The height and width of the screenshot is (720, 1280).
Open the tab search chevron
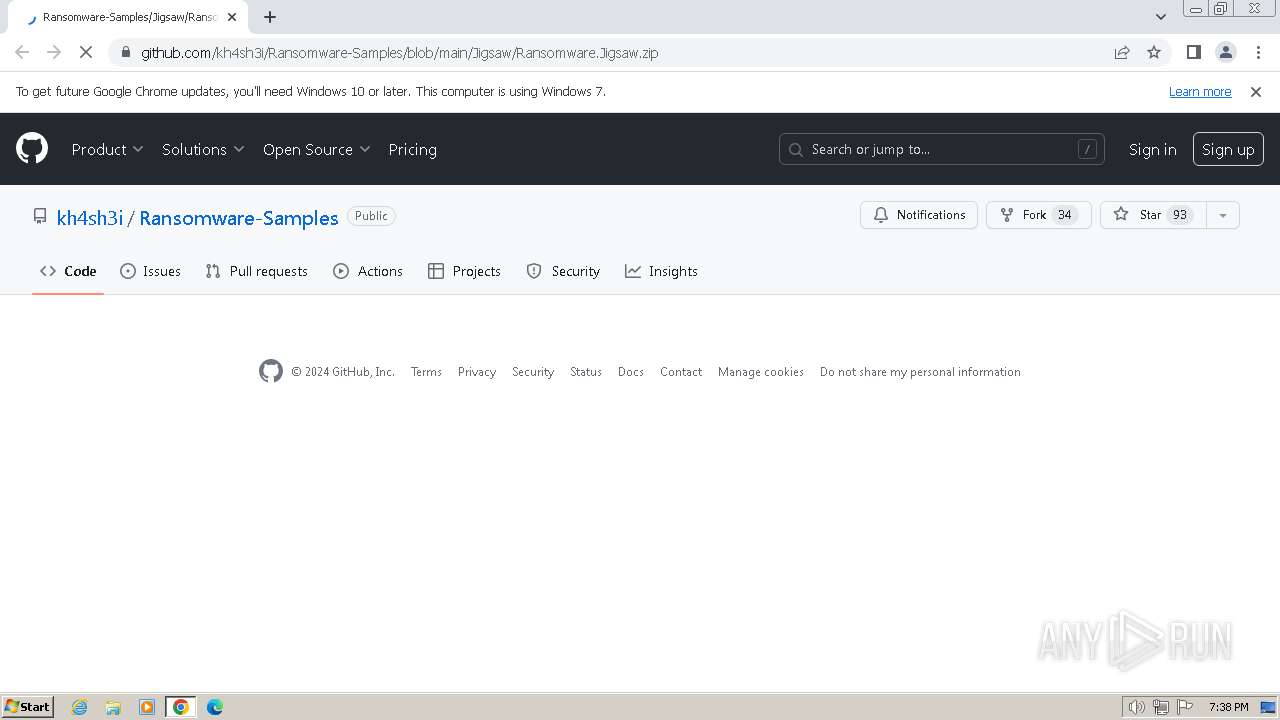1161,17
